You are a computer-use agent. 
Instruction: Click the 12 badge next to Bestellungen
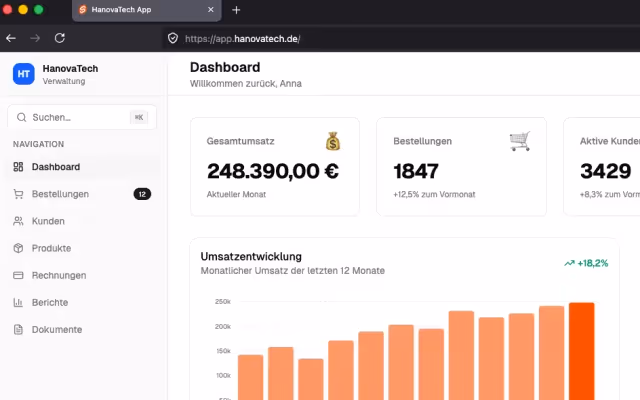tap(142, 194)
